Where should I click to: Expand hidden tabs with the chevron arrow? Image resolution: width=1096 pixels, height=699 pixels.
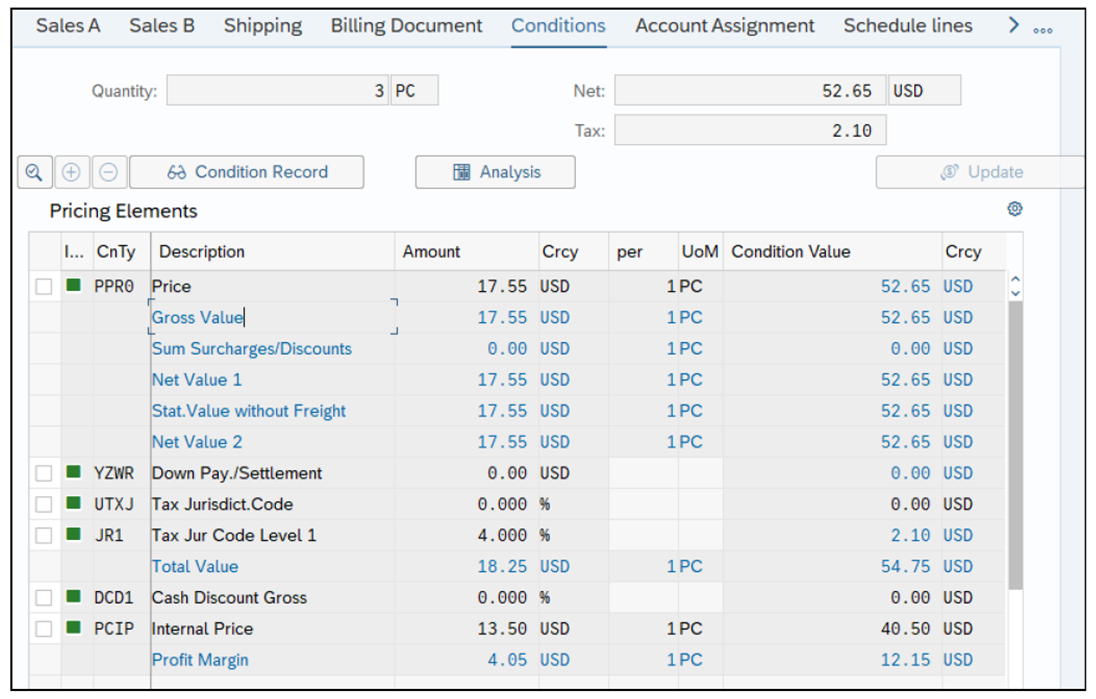tap(1013, 25)
